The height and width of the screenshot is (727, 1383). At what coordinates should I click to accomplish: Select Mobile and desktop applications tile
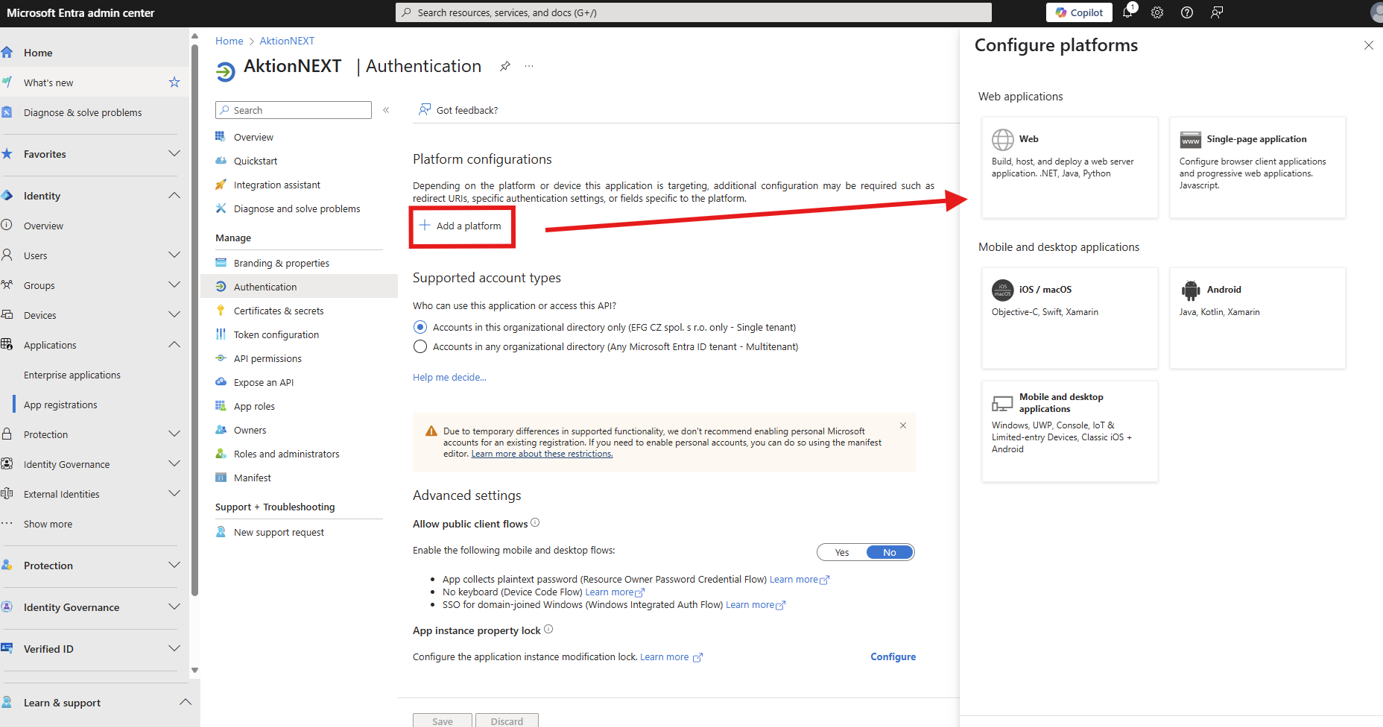(x=1070, y=431)
